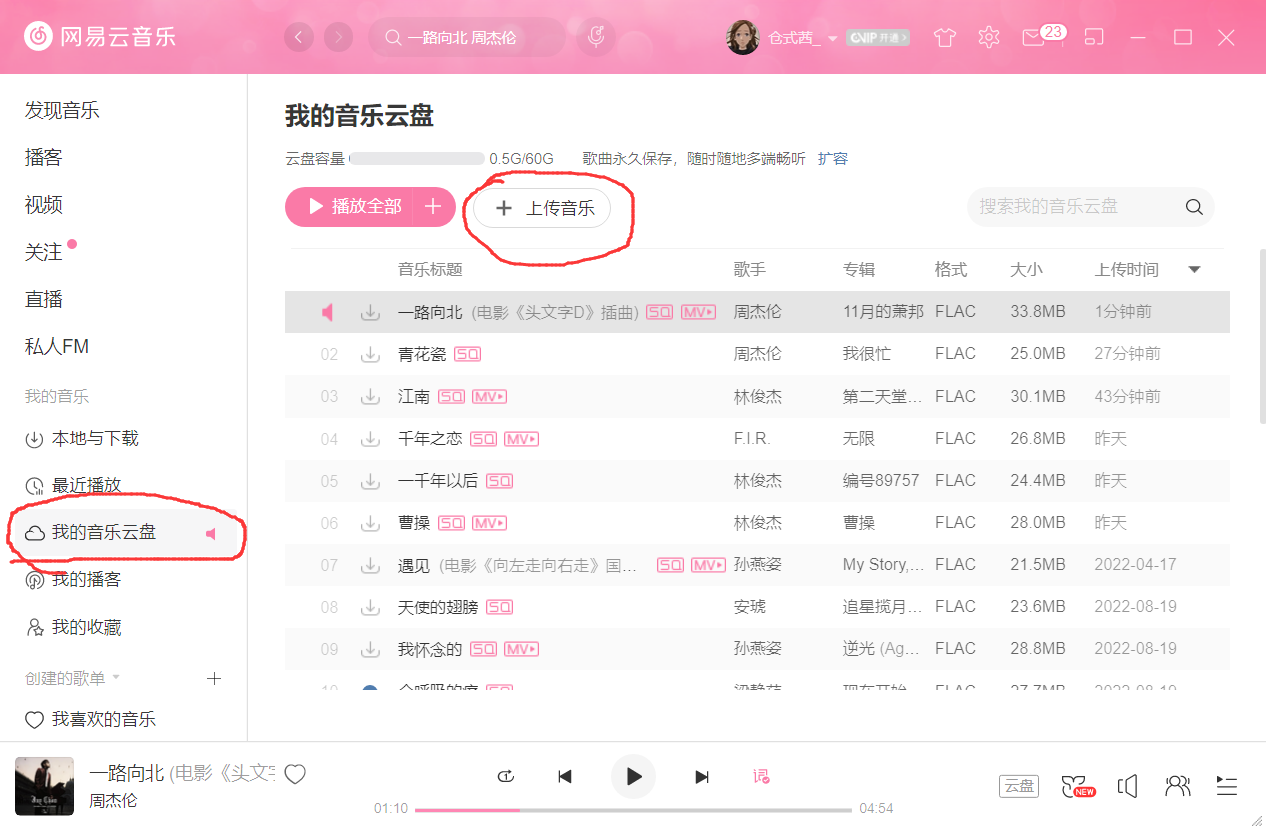Screen dimensions: 1266x830
Task: Open artist 周杰伦 in the player bar
Action: tap(113, 801)
